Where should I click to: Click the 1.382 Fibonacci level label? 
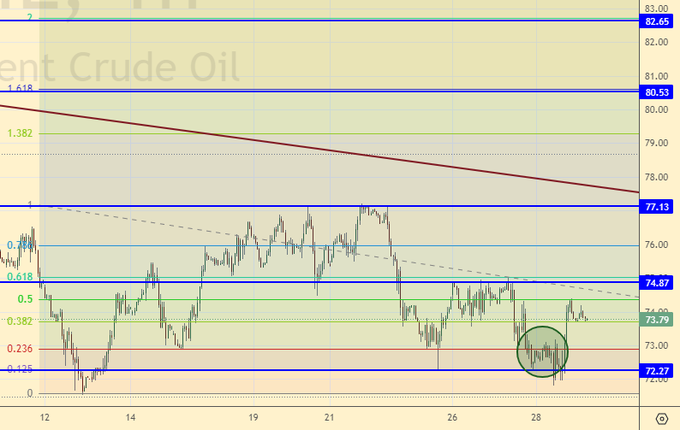20,132
